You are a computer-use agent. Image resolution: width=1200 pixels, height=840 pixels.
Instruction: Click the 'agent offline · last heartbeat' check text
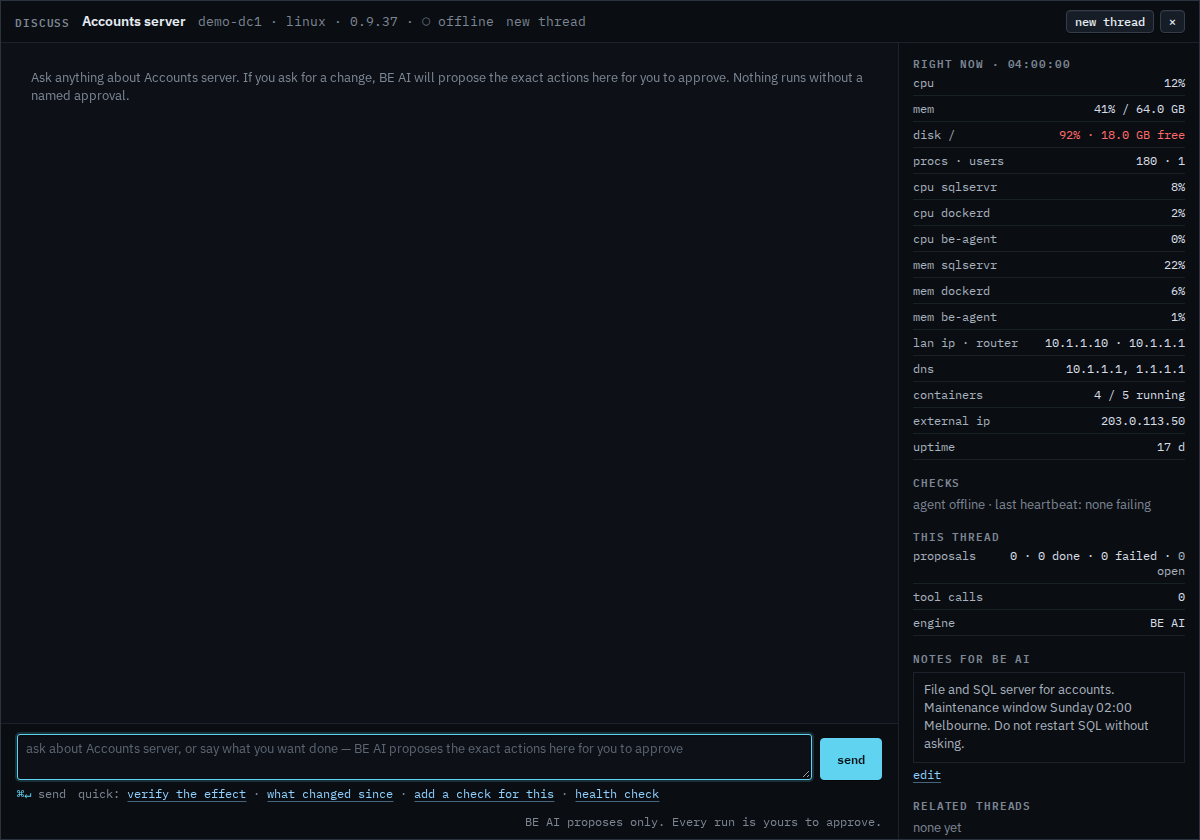[1032, 505]
